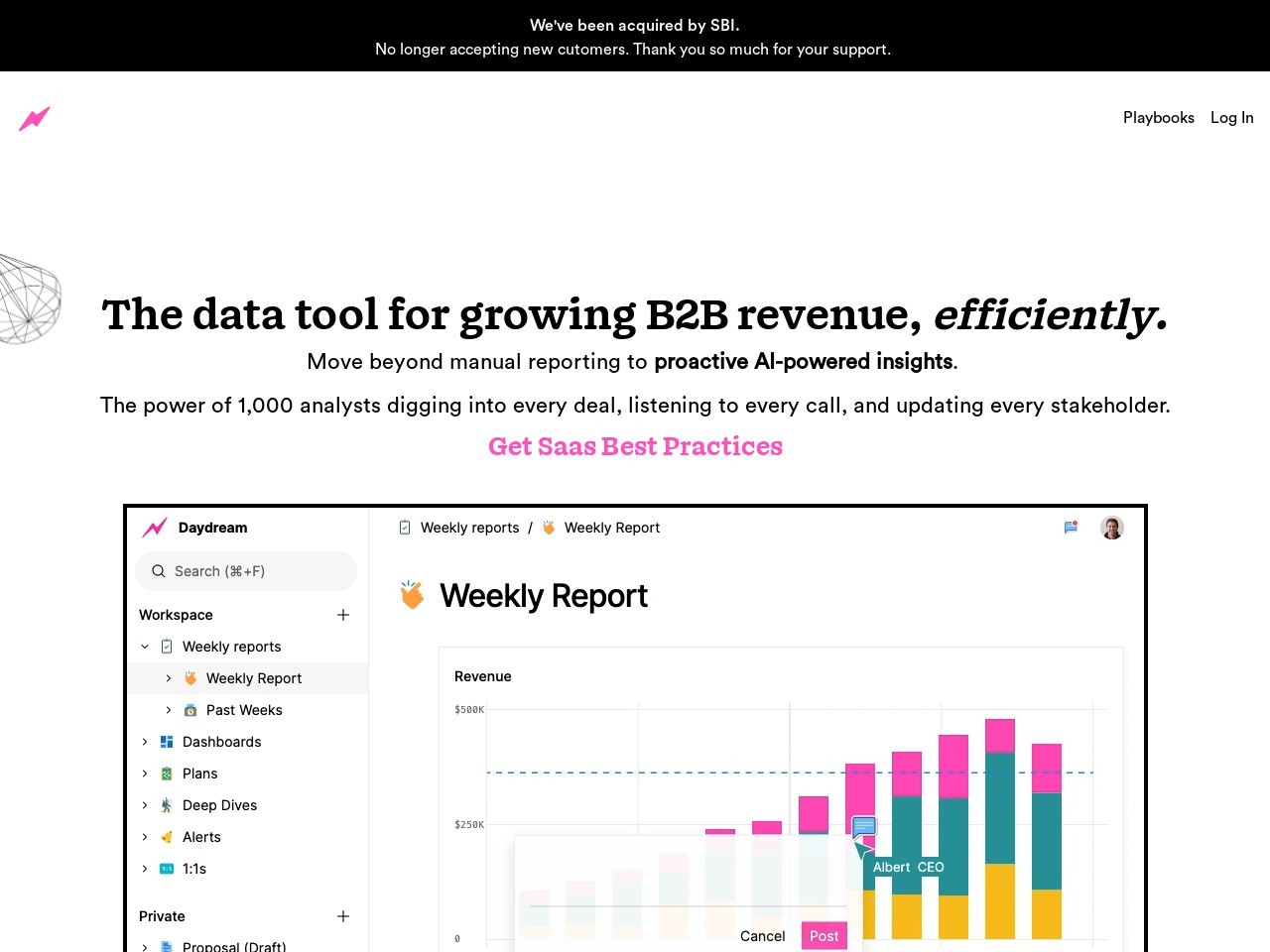Open Dashboards in the sidebar
Screen dimensions: 1270x952
222,742
